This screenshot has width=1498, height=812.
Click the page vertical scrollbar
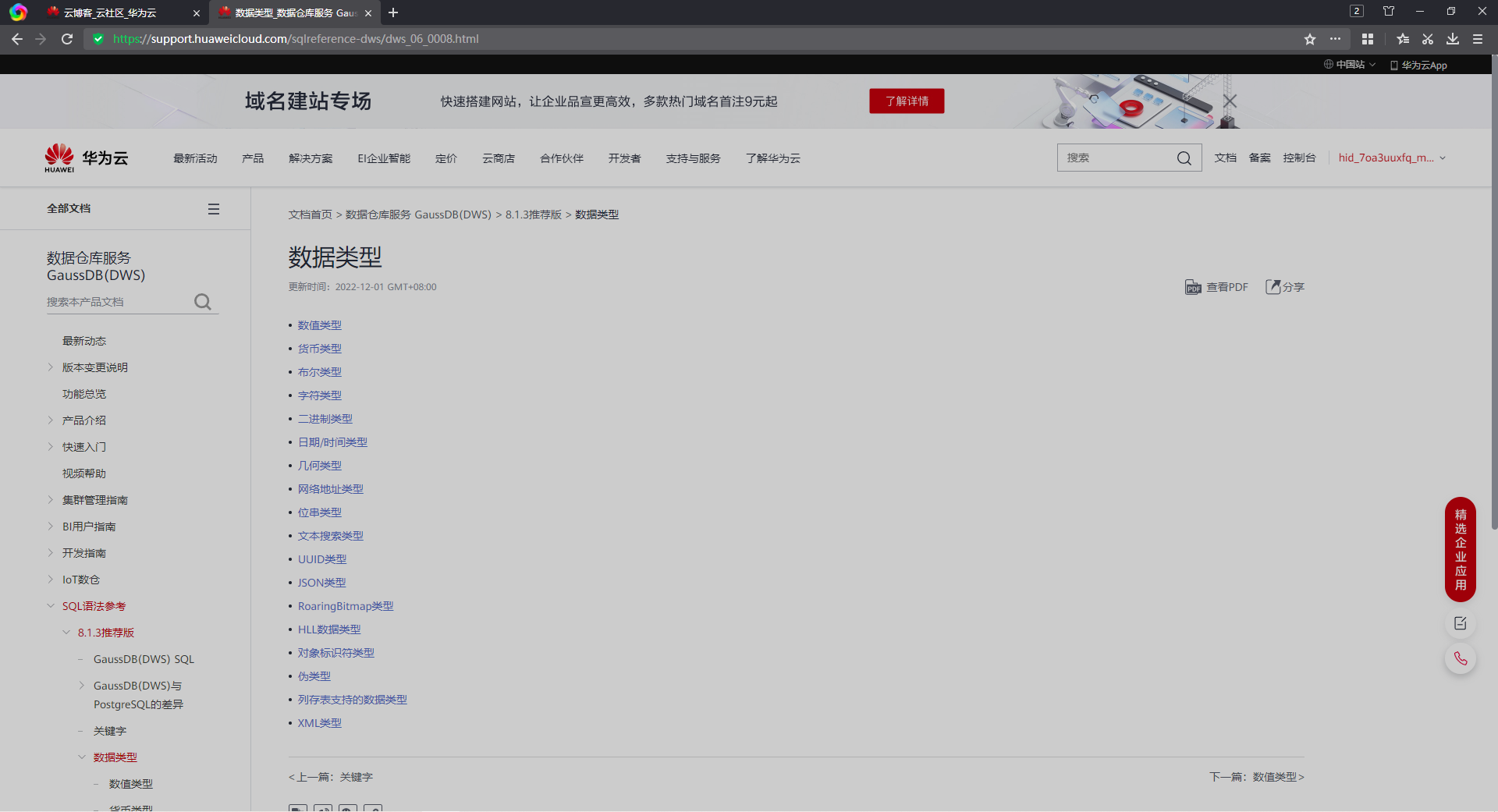pos(1494,293)
